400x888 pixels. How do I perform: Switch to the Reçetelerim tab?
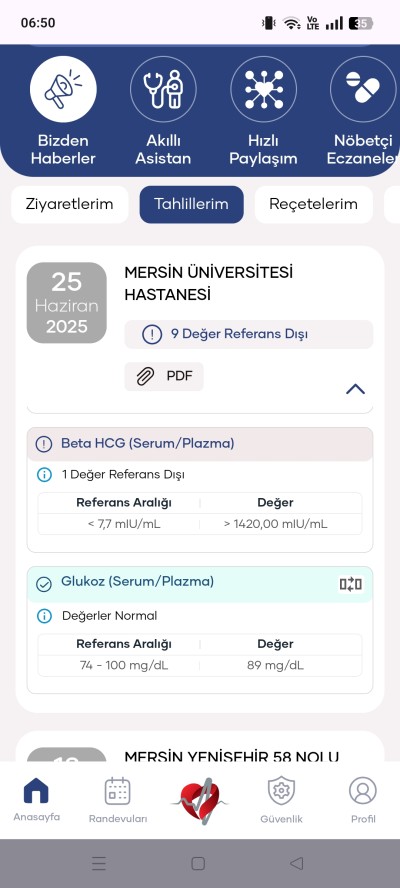tap(313, 204)
